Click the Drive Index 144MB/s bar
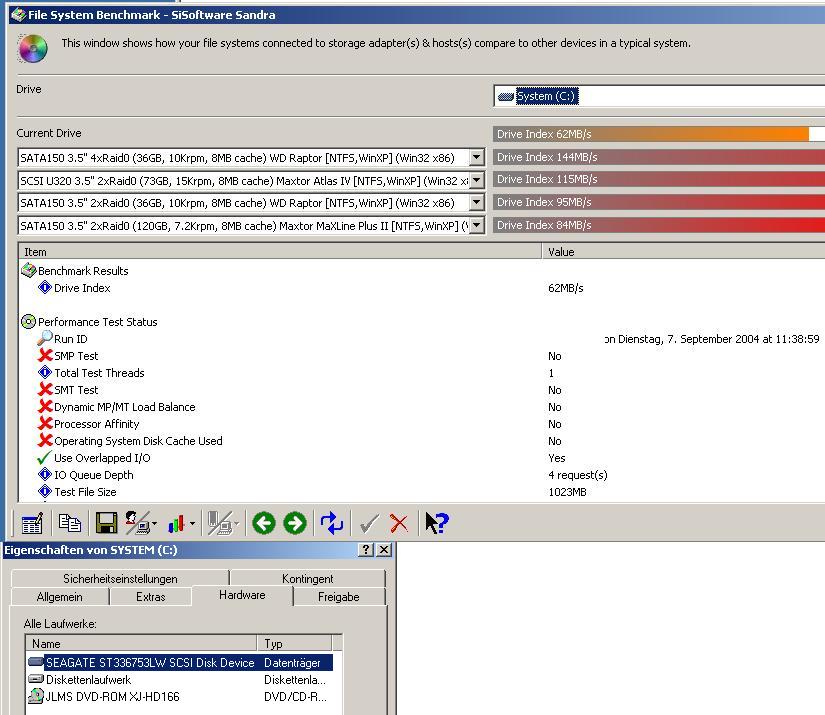Screen dimensions: 825x715 659,157
